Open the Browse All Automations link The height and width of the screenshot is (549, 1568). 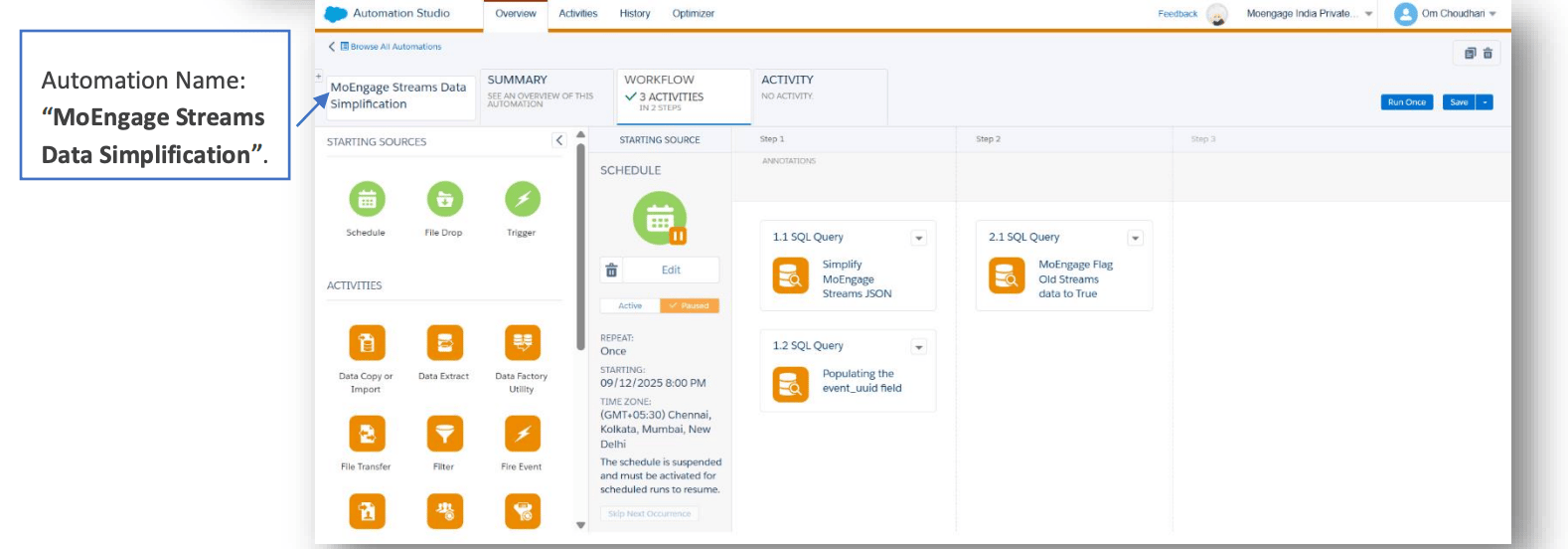click(395, 47)
